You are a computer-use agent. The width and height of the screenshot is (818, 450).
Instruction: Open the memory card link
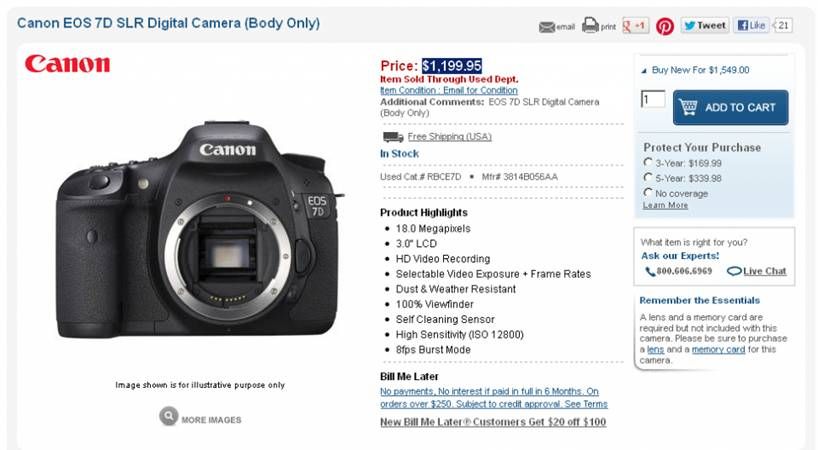[718, 349]
